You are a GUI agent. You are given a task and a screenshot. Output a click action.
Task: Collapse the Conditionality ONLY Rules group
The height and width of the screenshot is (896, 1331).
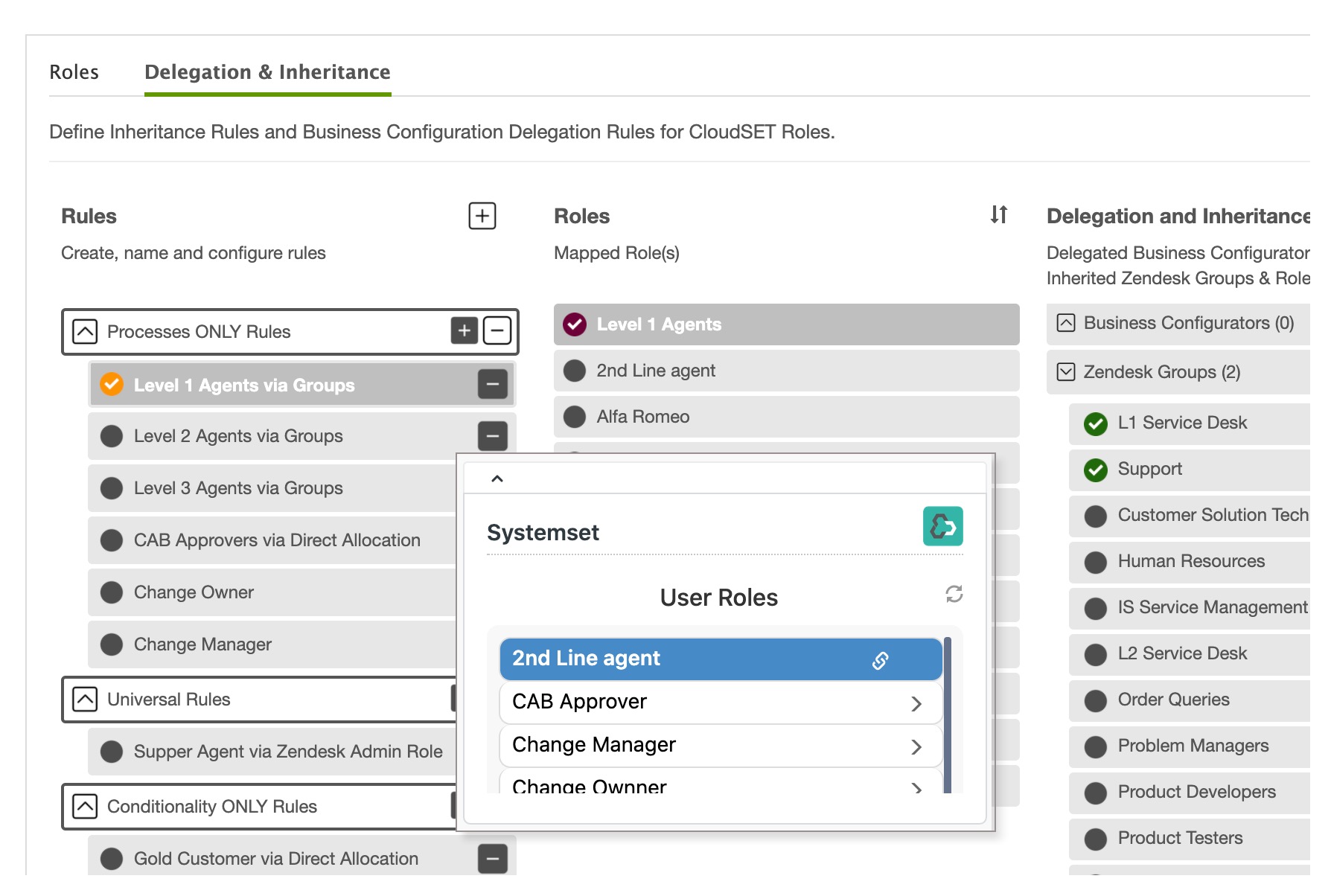pyautogui.click(x=85, y=807)
